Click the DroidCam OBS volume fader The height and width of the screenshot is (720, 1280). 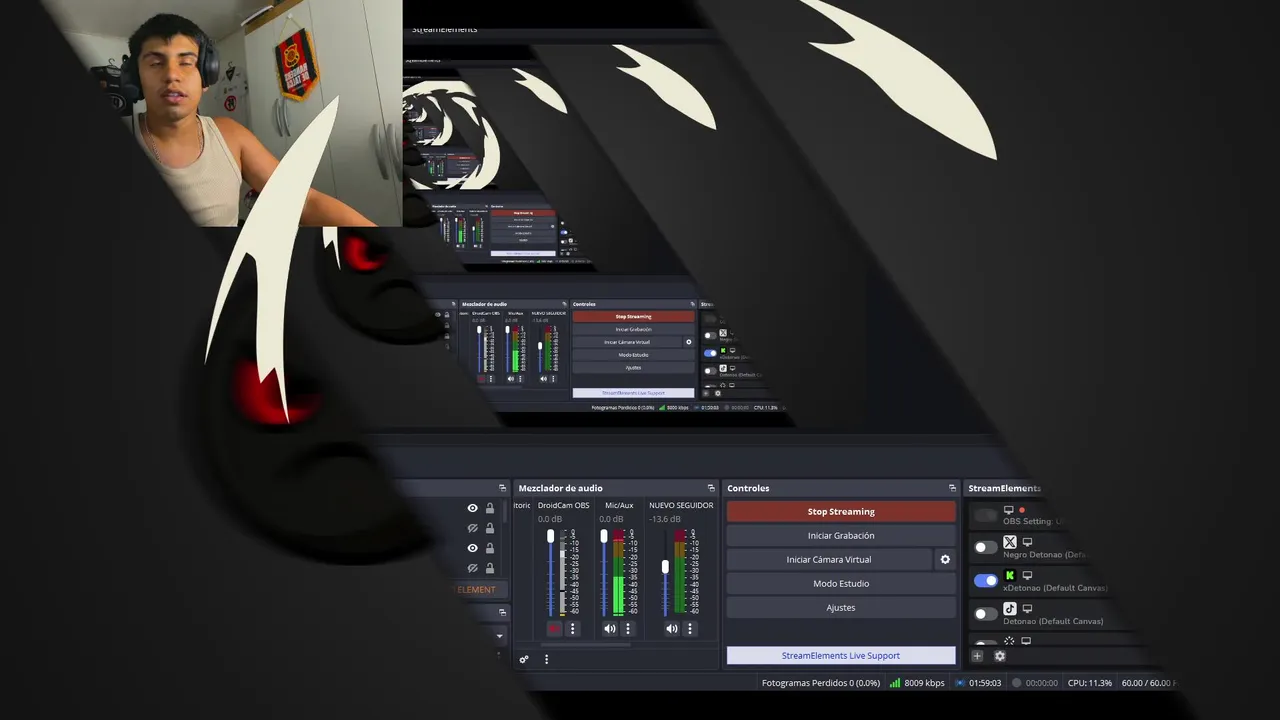[x=550, y=537]
